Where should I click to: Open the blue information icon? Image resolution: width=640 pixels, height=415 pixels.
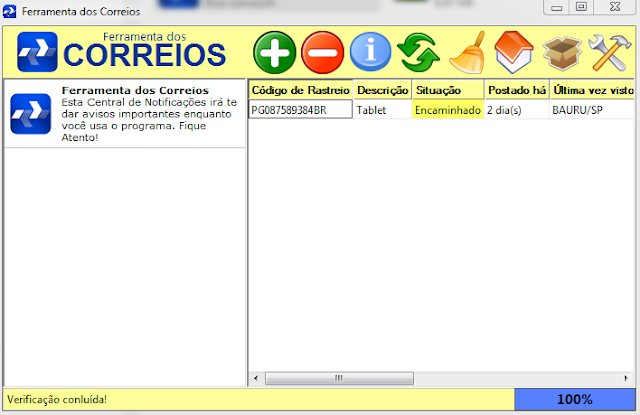(x=370, y=52)
